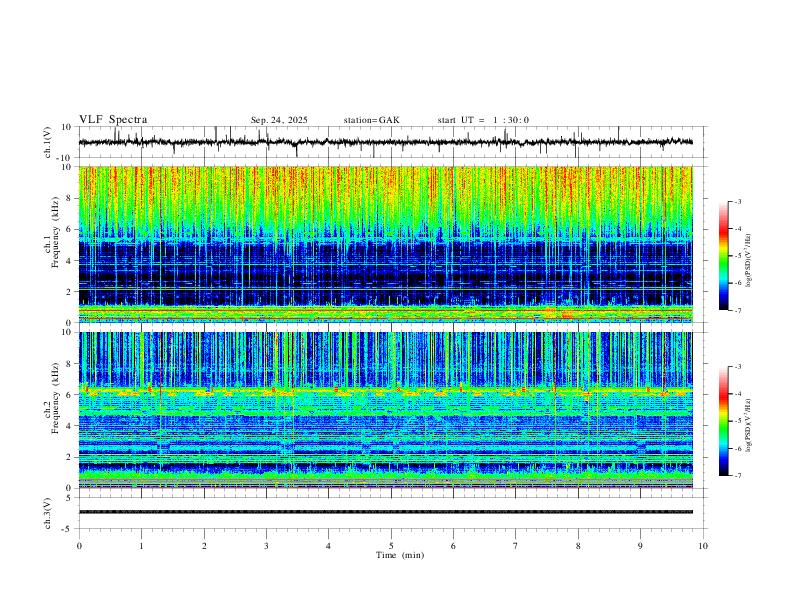Click time axis tick label "9"
The image size is (792, 612).
click(640, 546)
